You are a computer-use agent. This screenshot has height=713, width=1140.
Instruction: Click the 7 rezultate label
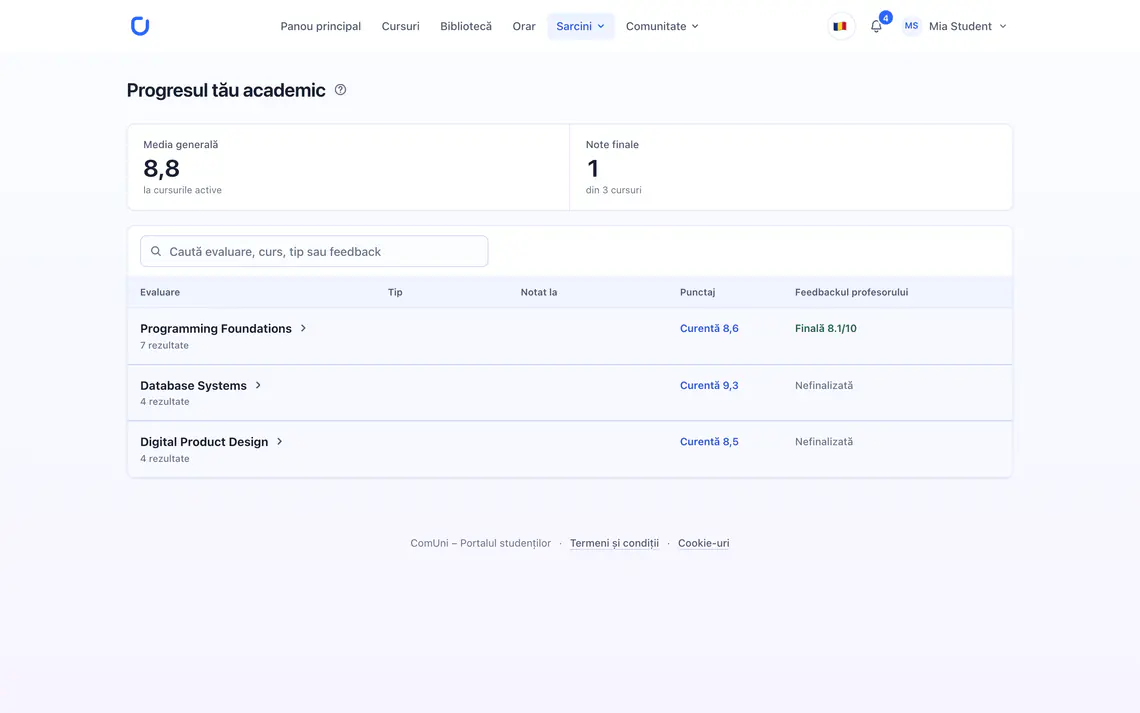[x=164, y=345]
